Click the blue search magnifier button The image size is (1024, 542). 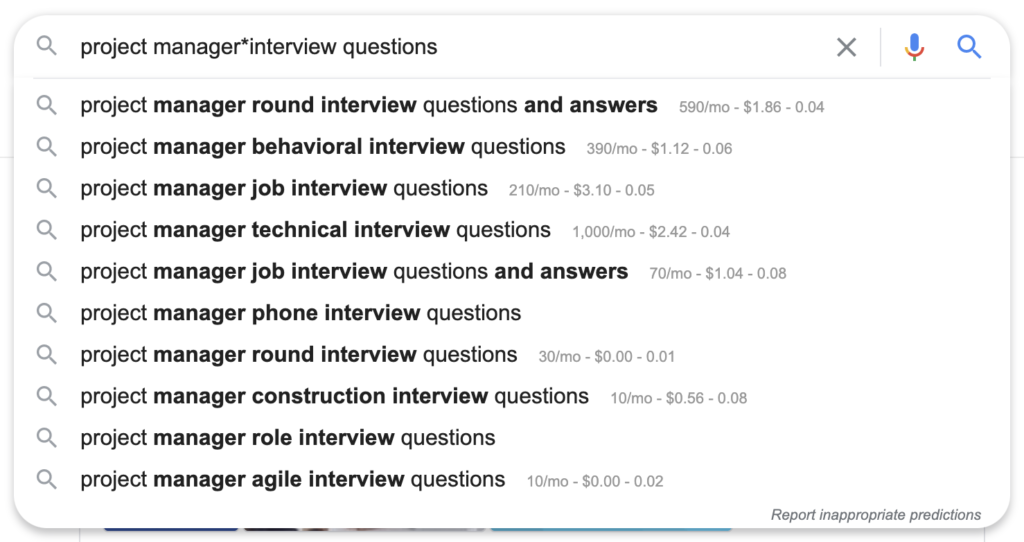(968, 46)
